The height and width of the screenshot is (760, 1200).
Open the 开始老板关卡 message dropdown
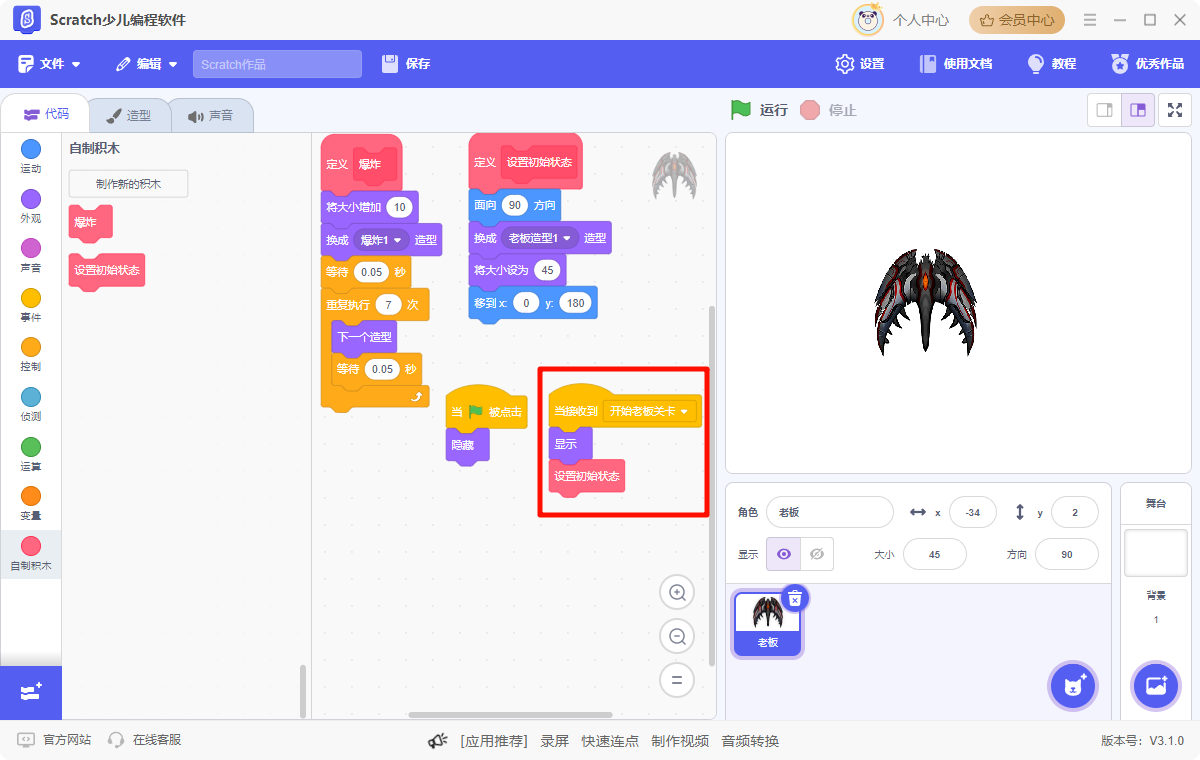pyautogui.click(x=685, y=411)
